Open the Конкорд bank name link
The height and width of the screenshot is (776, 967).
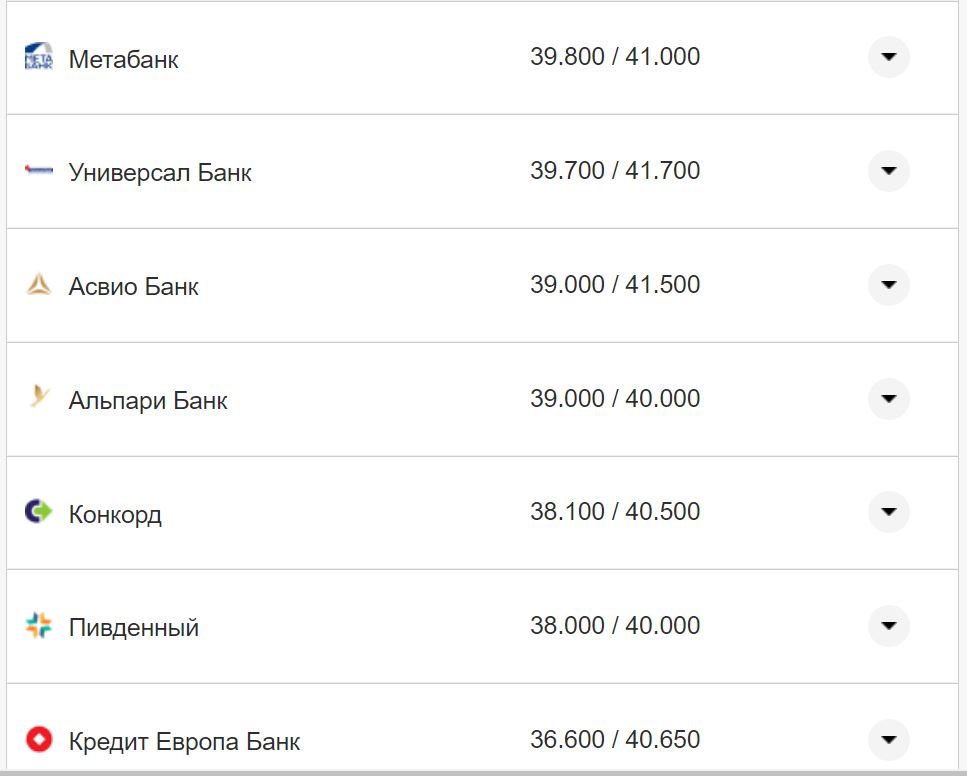(x=115, y=515)
